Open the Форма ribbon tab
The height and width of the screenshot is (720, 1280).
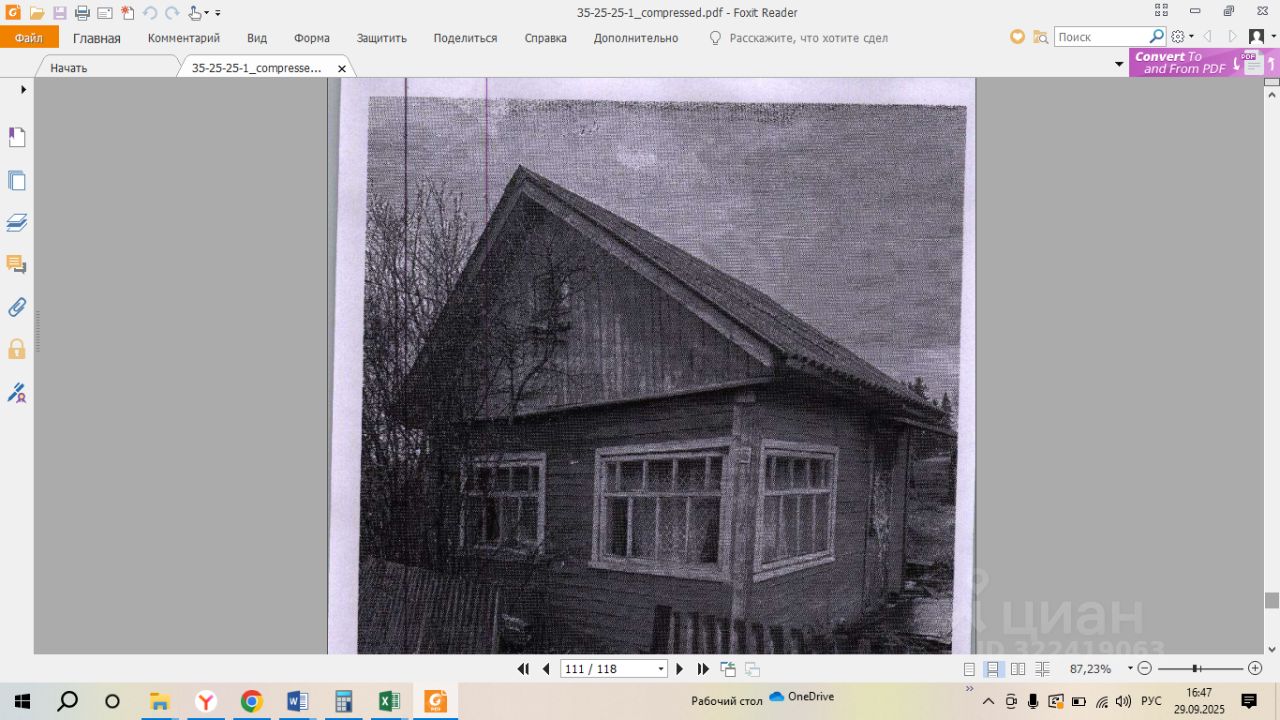tap(312, 38)
